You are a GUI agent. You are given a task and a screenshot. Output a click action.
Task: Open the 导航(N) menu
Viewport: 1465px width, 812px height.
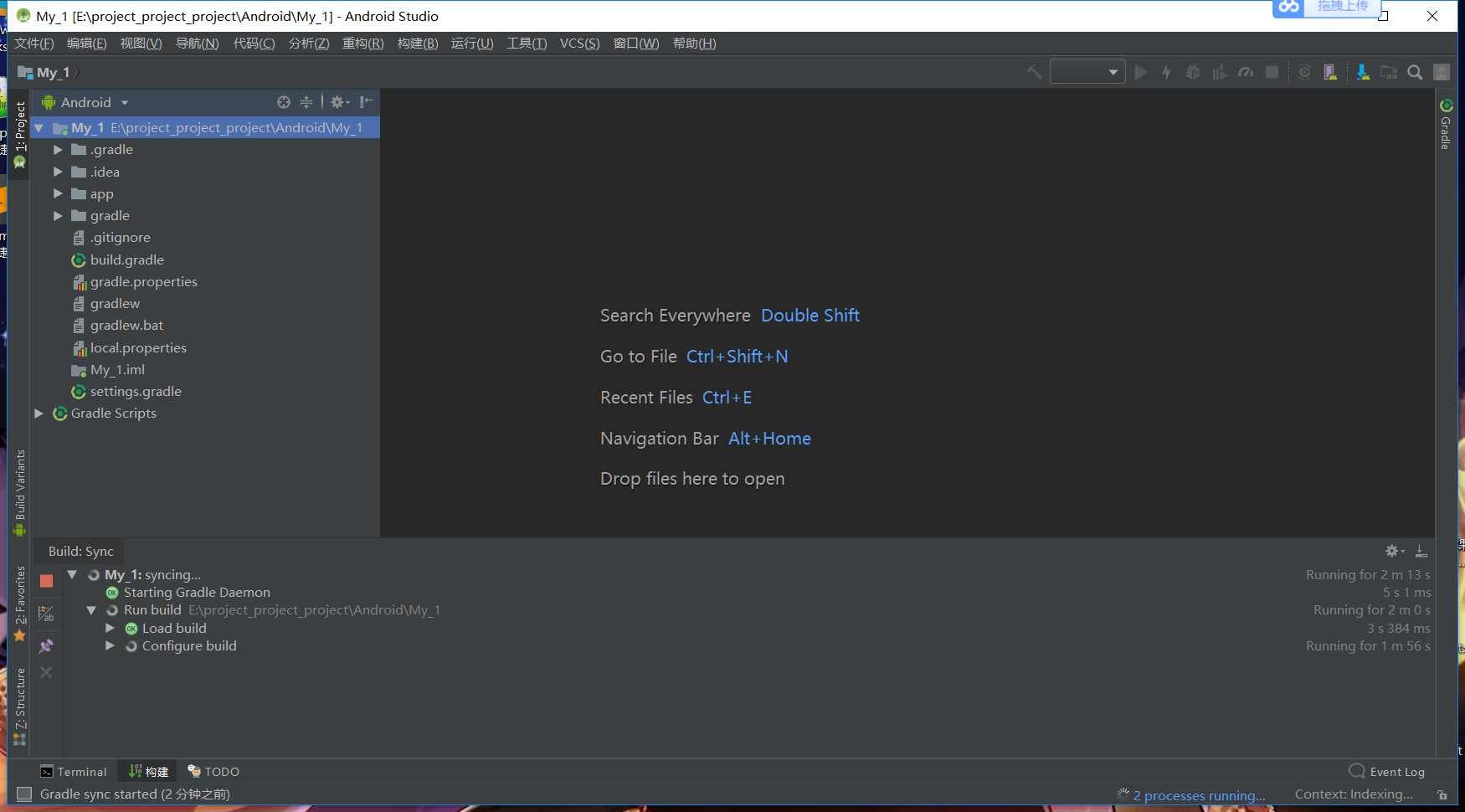pos(197,44)
